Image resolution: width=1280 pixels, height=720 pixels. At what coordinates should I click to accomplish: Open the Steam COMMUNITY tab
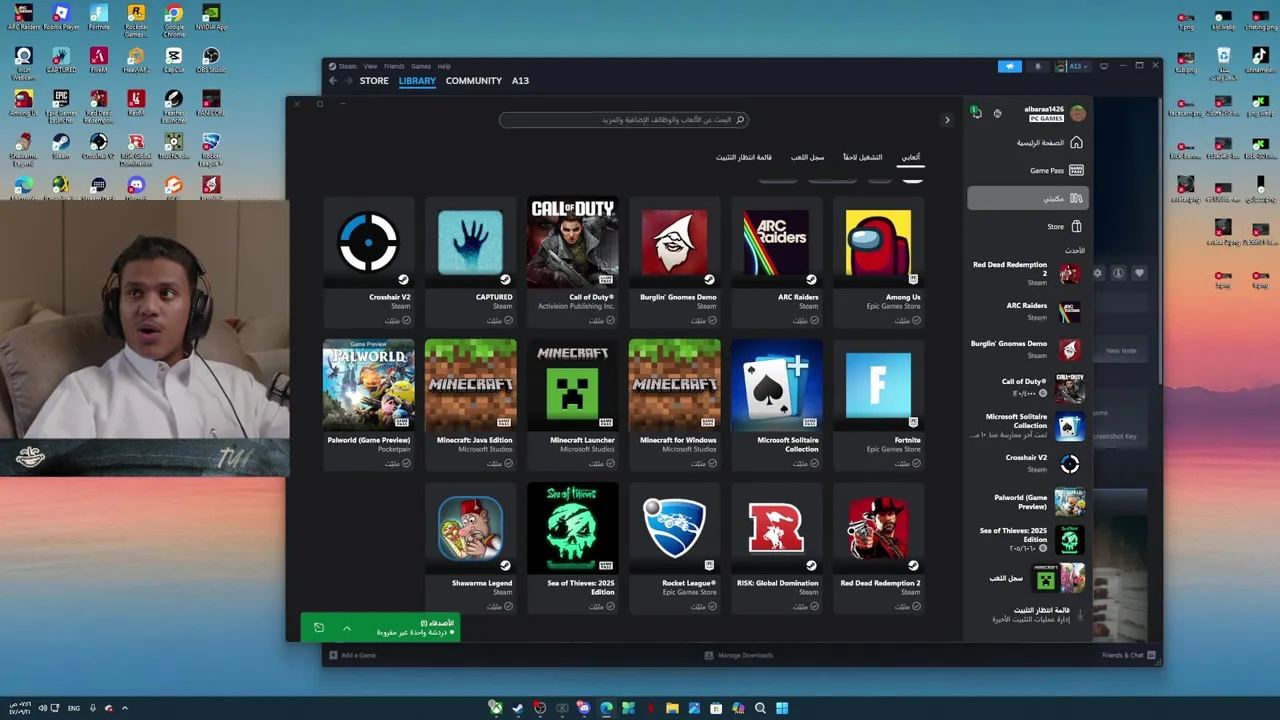pos(474,81)
